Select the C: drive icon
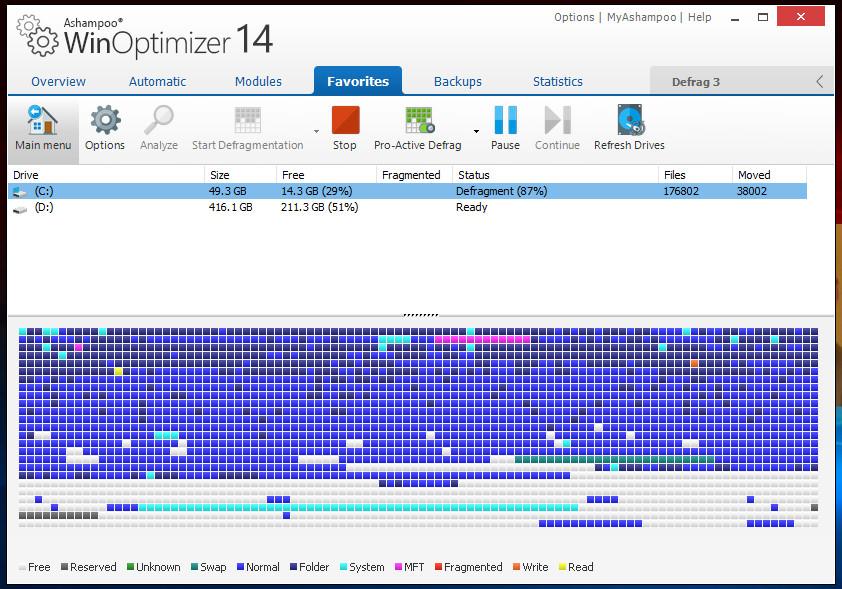 pyautogui.click(x=20, y=192)
